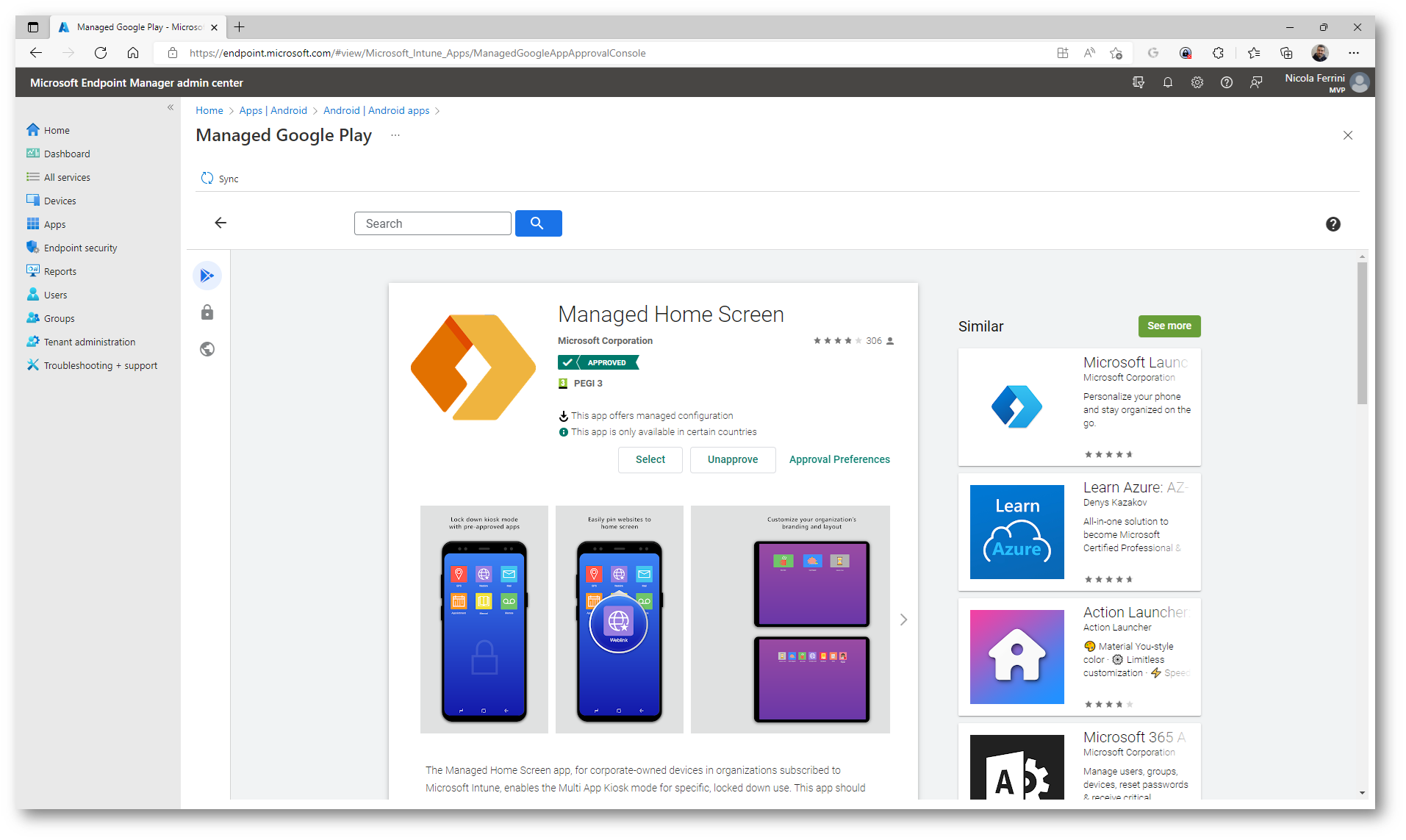Open Approval Preferences link
1406x840 pixels.
click(839, 459)
